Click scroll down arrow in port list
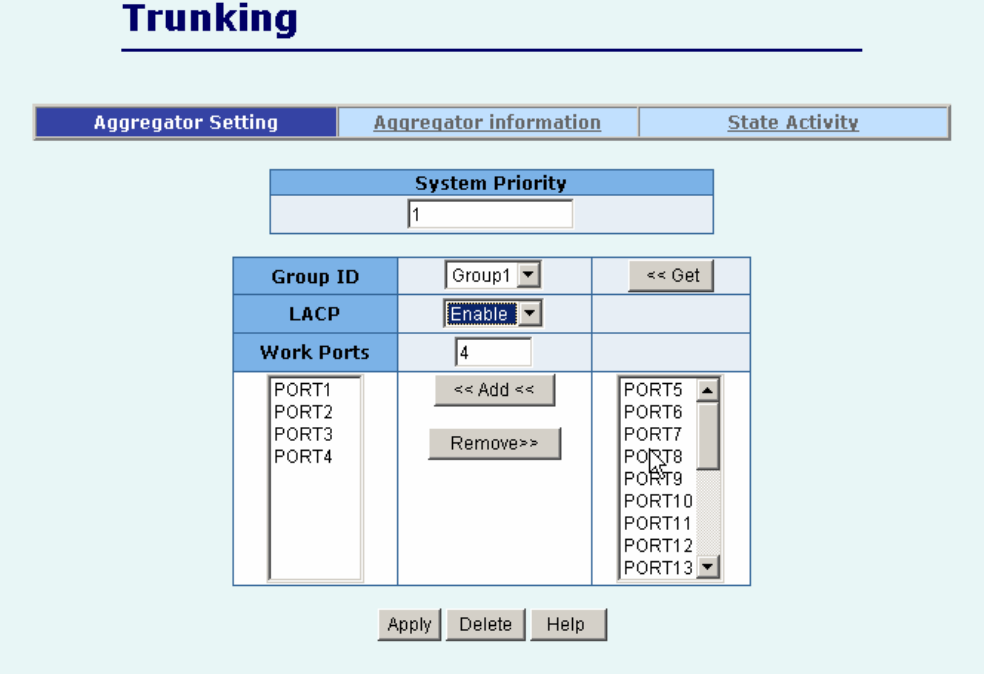Viewport: 984px width, 674px height. (708, 568)
